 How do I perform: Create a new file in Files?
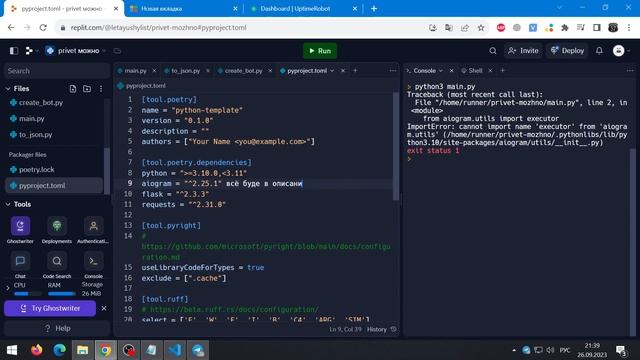coord(73,89)
